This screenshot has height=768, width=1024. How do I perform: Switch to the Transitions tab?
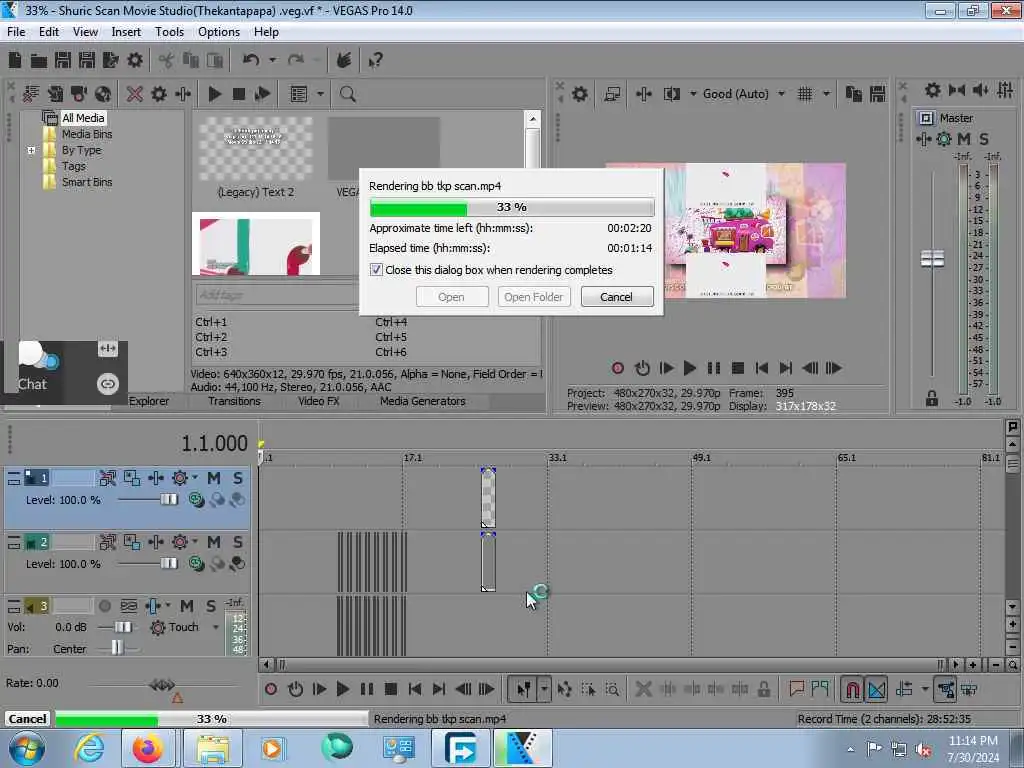(x=234, y=402)
